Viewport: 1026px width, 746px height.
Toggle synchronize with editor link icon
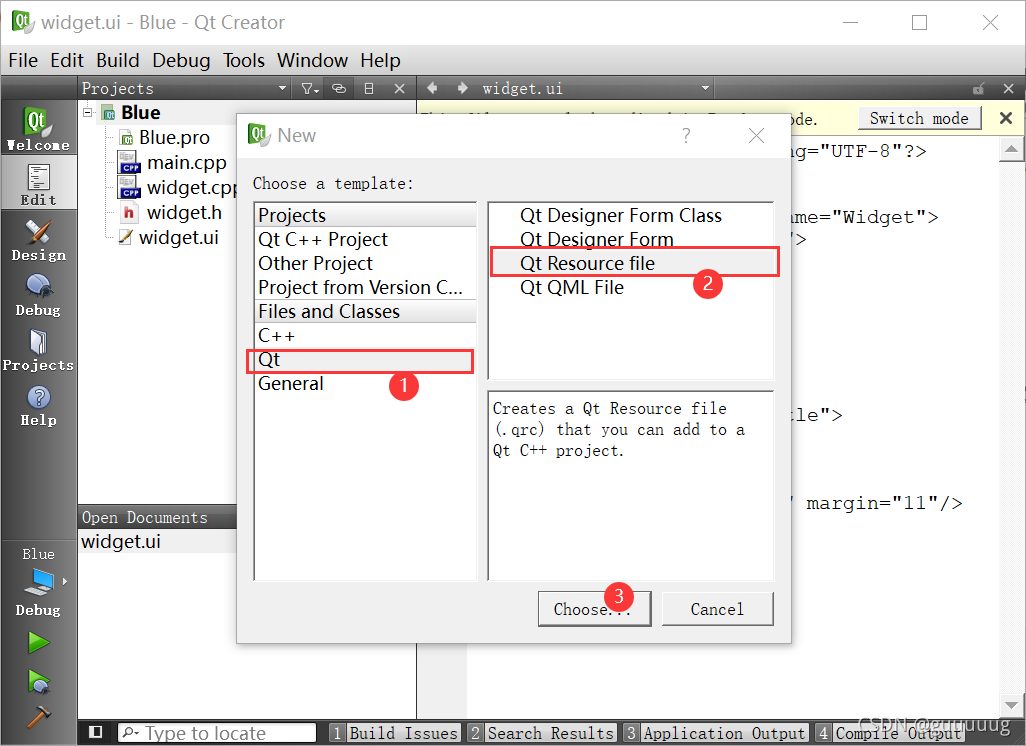click(339, 88)
